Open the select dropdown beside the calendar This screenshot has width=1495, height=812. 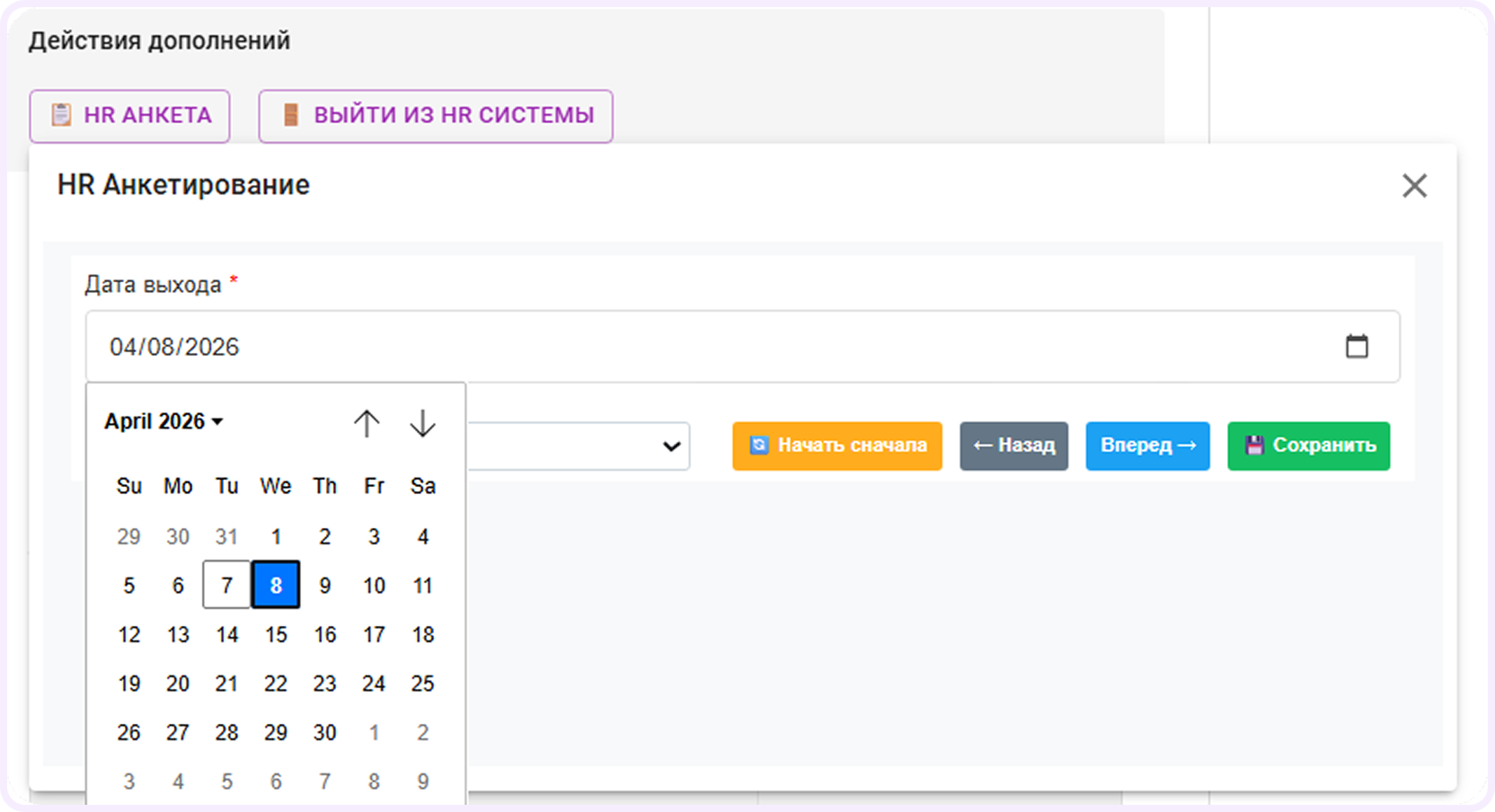[x=579, y=446]
